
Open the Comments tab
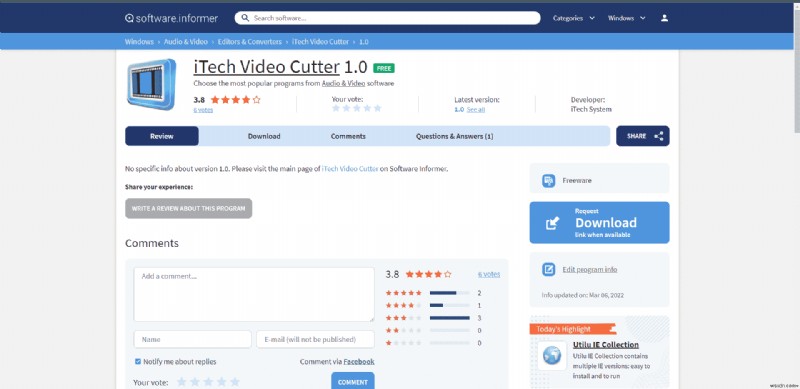(348, 136)
